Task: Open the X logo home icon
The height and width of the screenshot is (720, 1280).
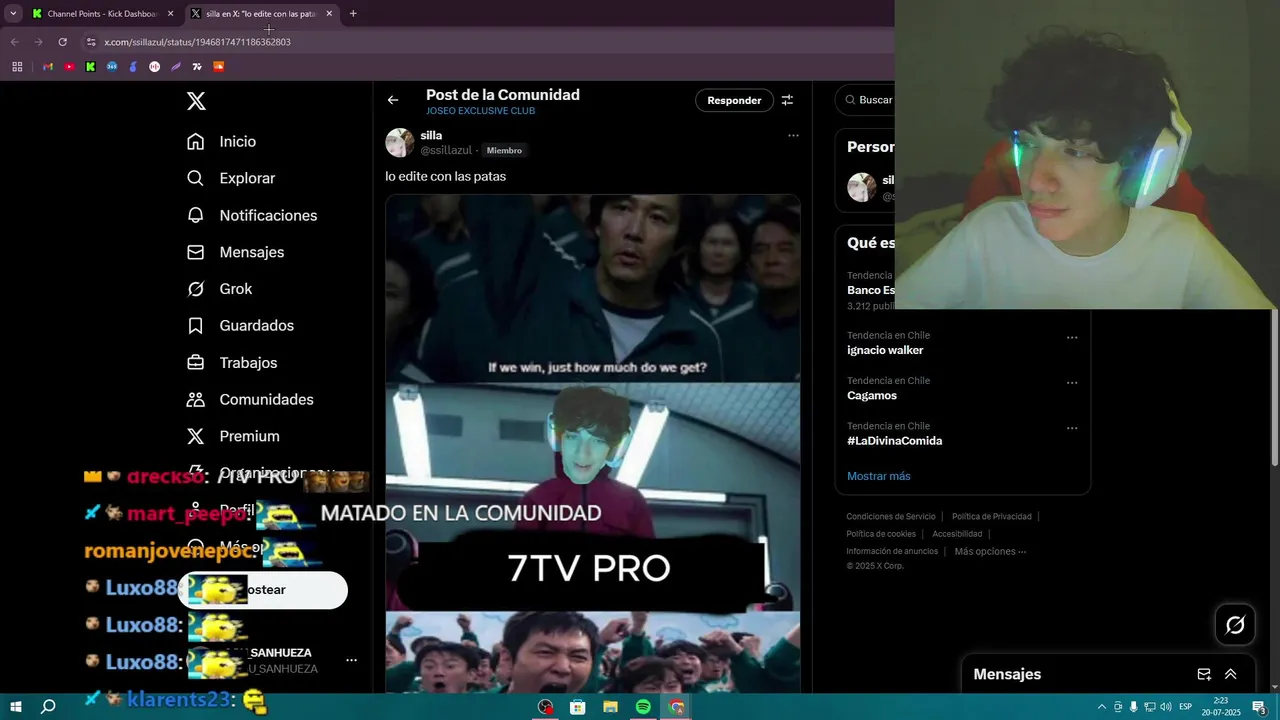Action: 196,101
